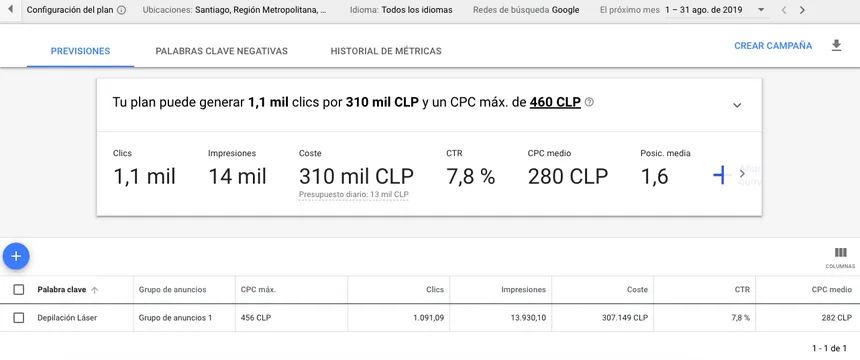Click the Grupo de anuncios column header

click(172, 289)
